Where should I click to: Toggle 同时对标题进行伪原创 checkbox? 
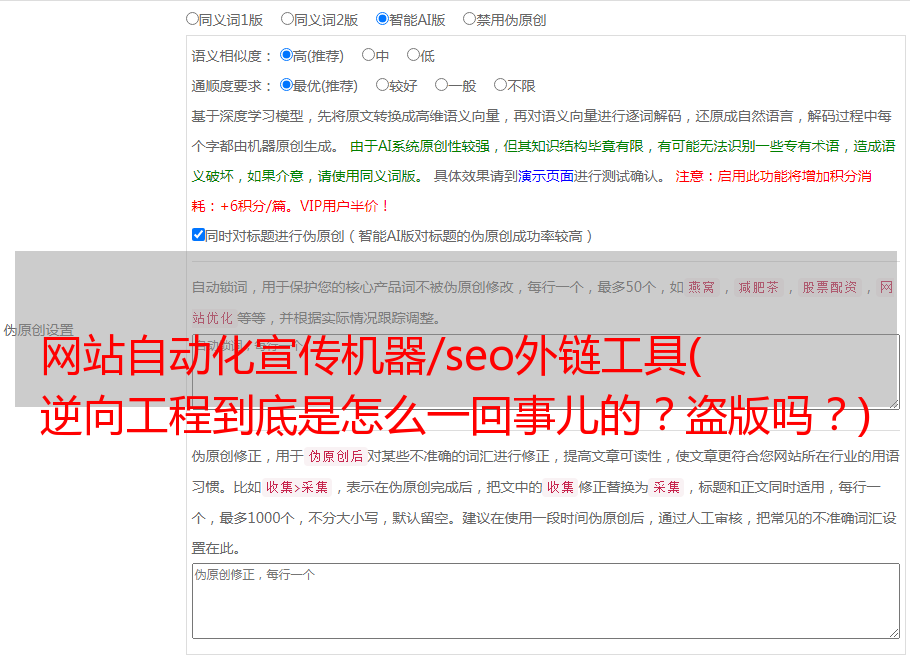tap(198, 235)
